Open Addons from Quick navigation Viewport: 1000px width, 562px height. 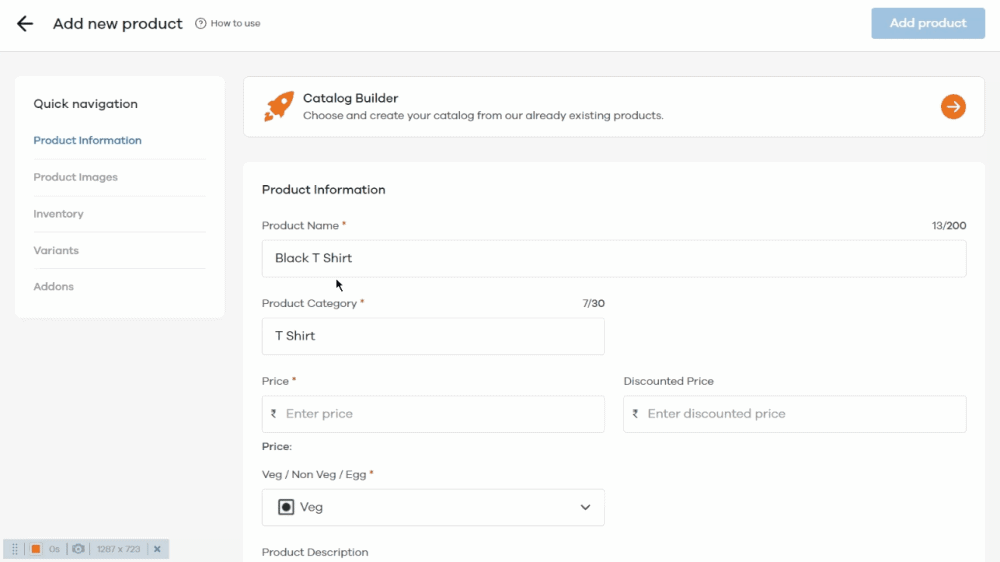point(54,287)
